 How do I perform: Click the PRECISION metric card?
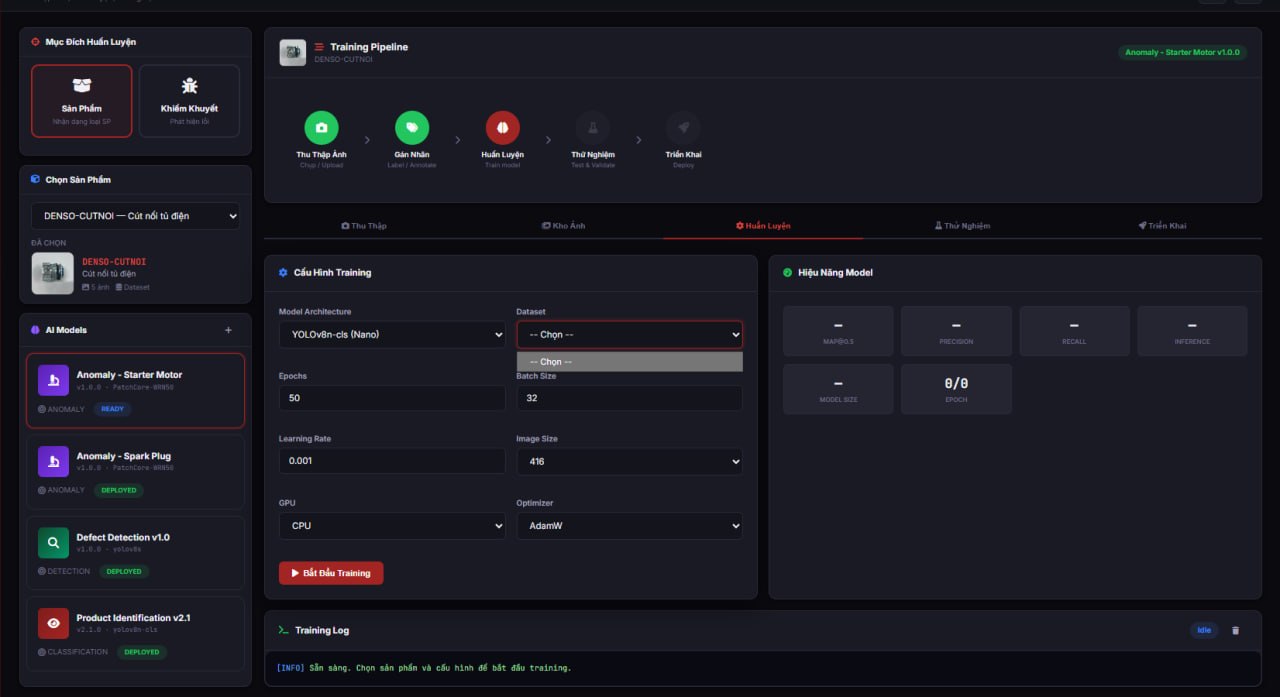click(956, 331)
